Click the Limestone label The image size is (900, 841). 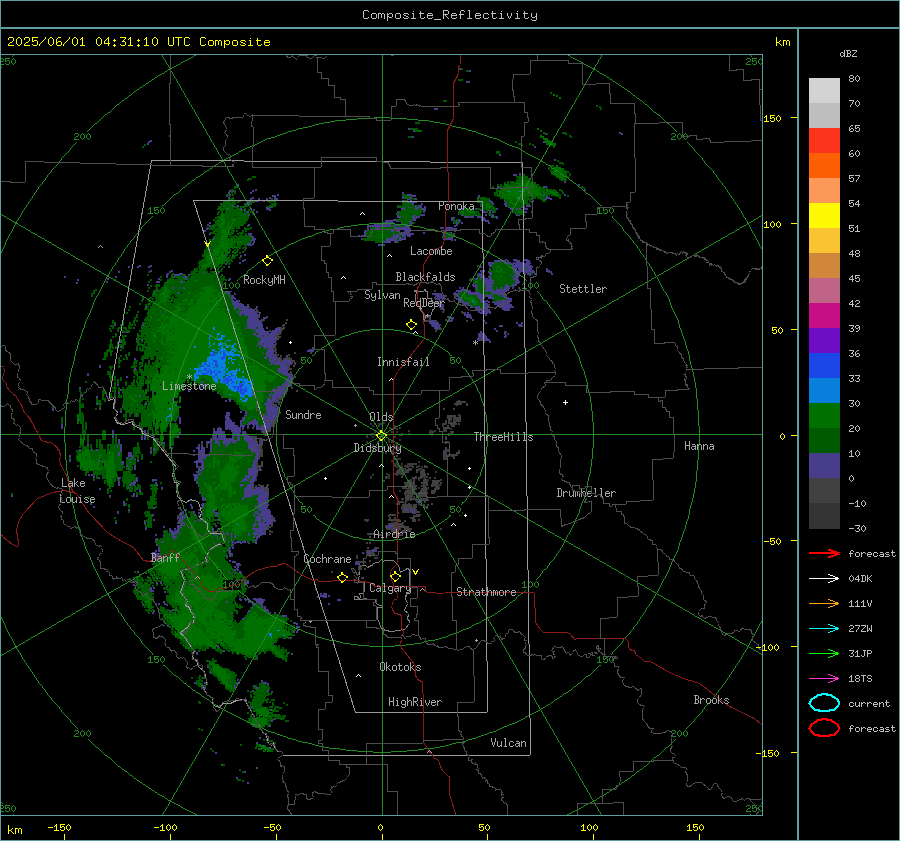[x=189, y=386]
